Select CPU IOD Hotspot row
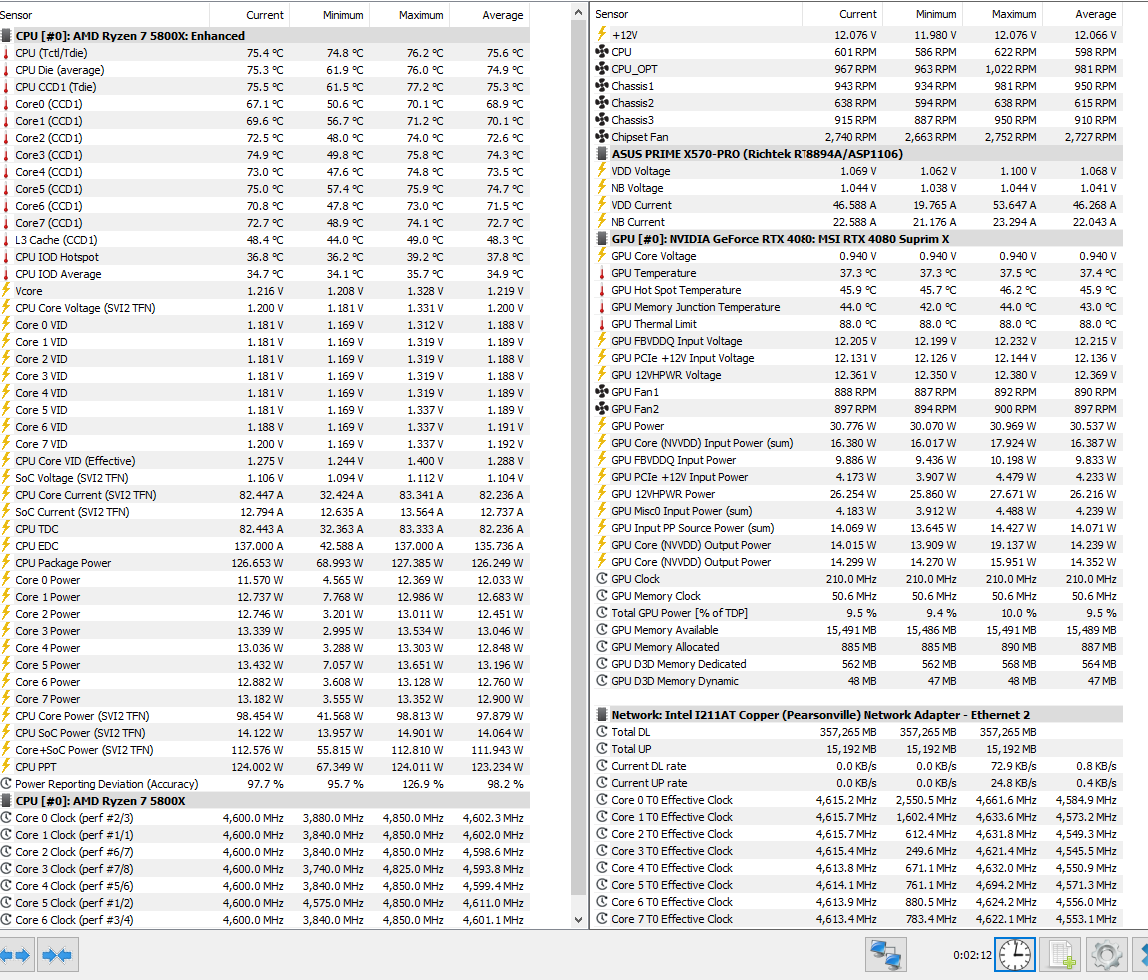1148x980 pixels. (x=265, y=257)
